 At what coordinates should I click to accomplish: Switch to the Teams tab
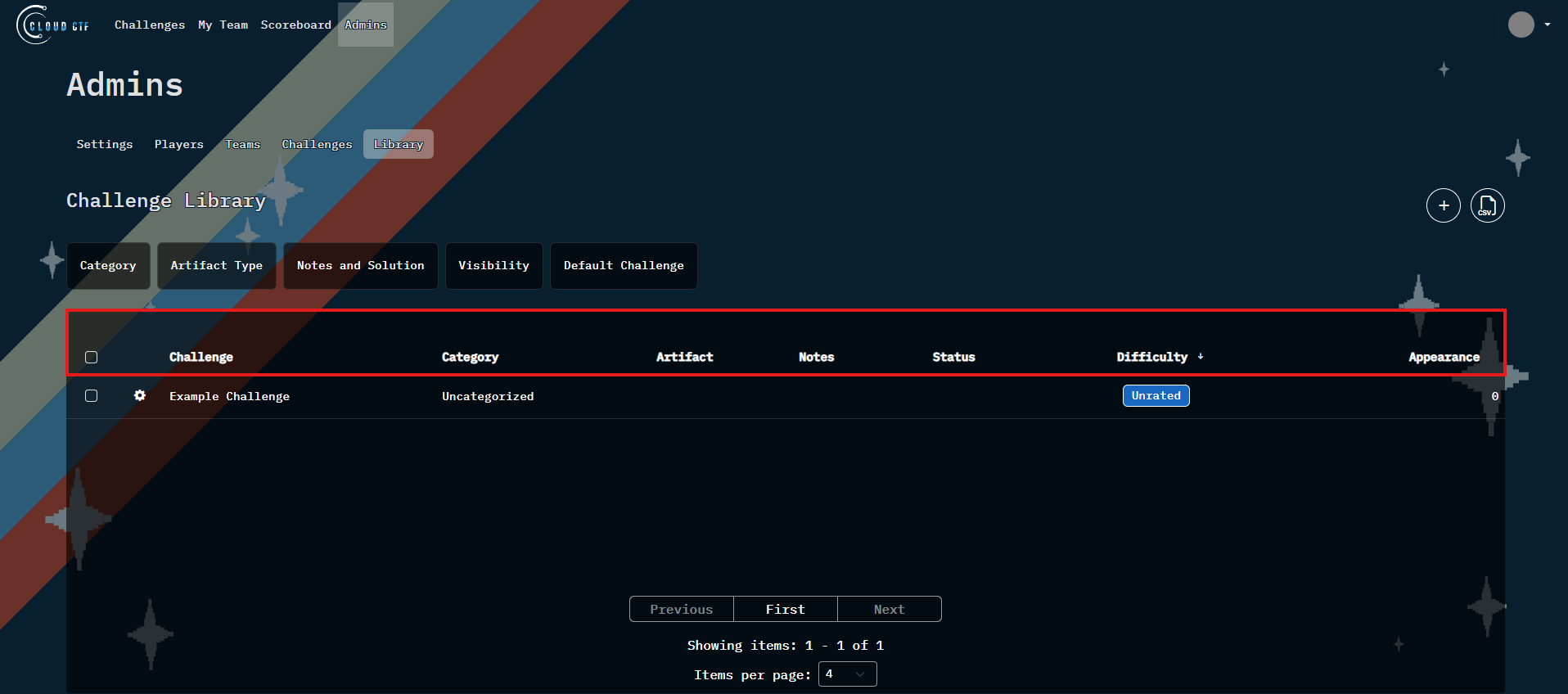(x=242, y=144)
